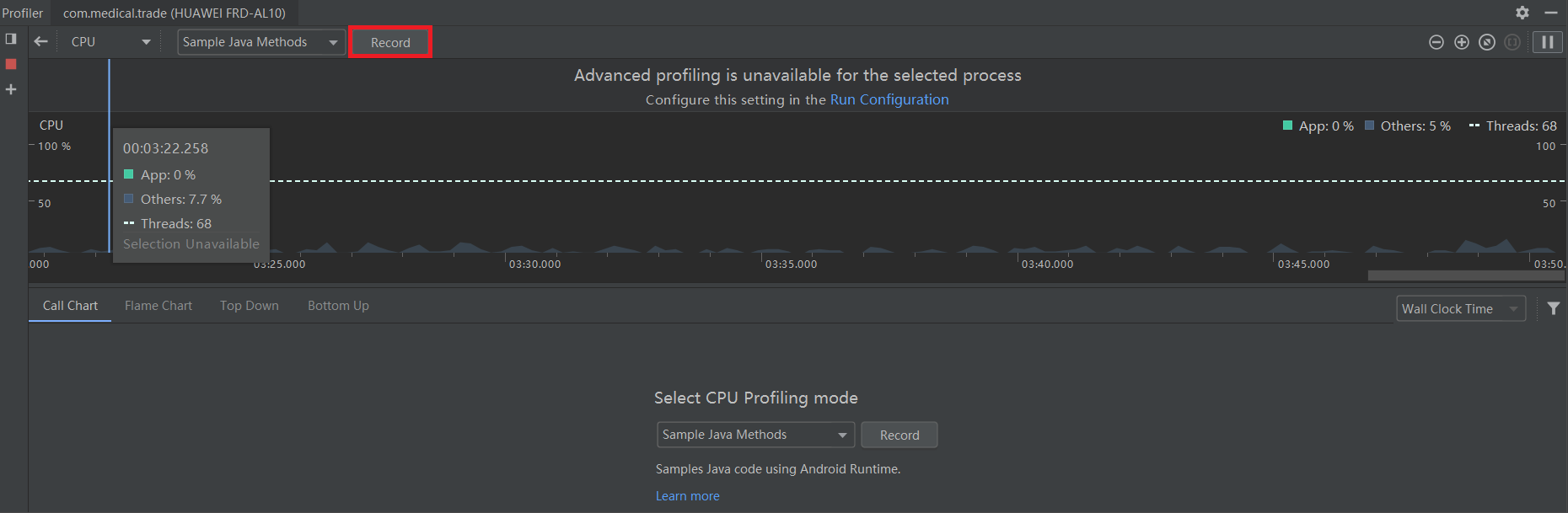This screenshot has width=1568, height=513.
Task: Stop the current profiling session
Action: coord(11,64)
